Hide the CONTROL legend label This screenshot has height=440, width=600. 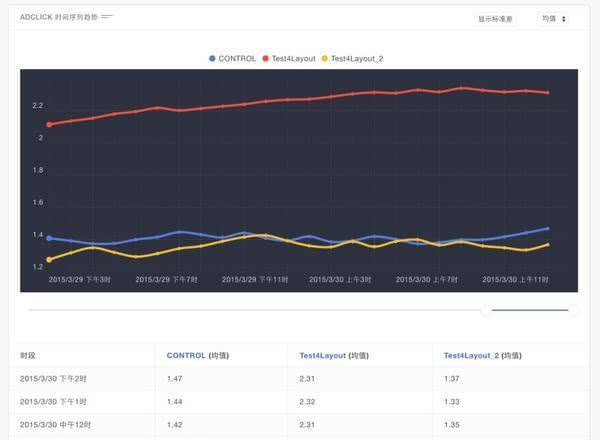point(237,59)
